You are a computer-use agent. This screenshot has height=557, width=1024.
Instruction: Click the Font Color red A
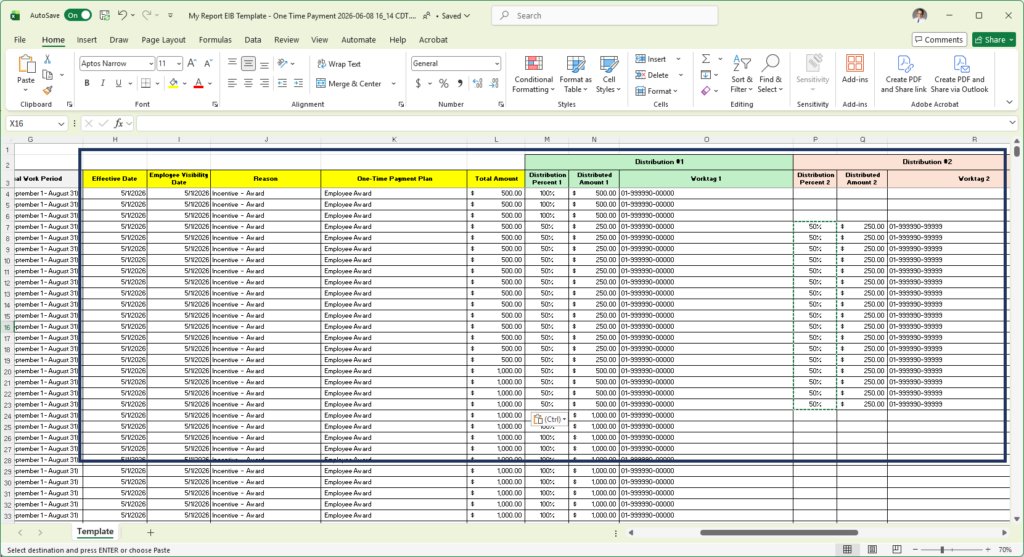point(199,84)
